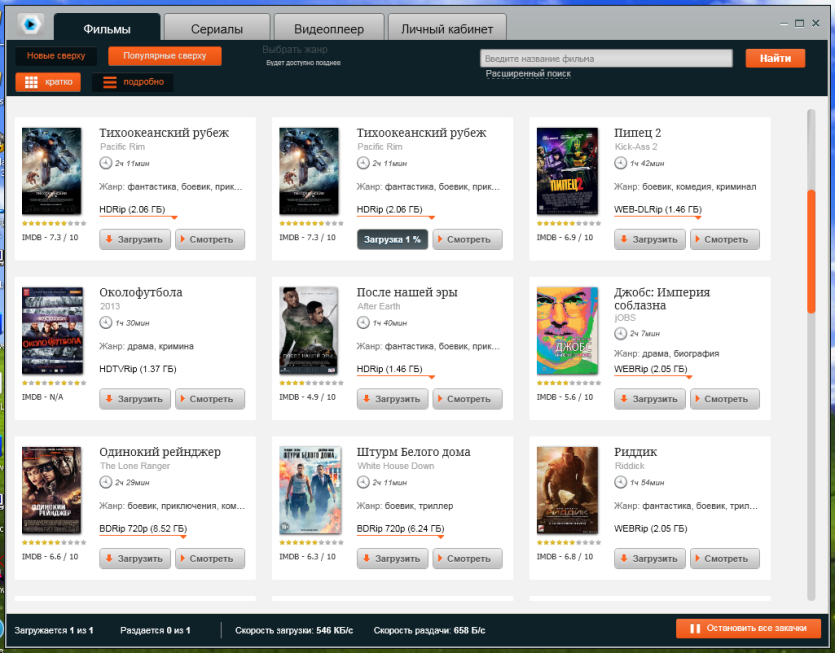Click the Загружается 1 из 1 status
This screenshot has width=835, height=653.
pos(54,630)
